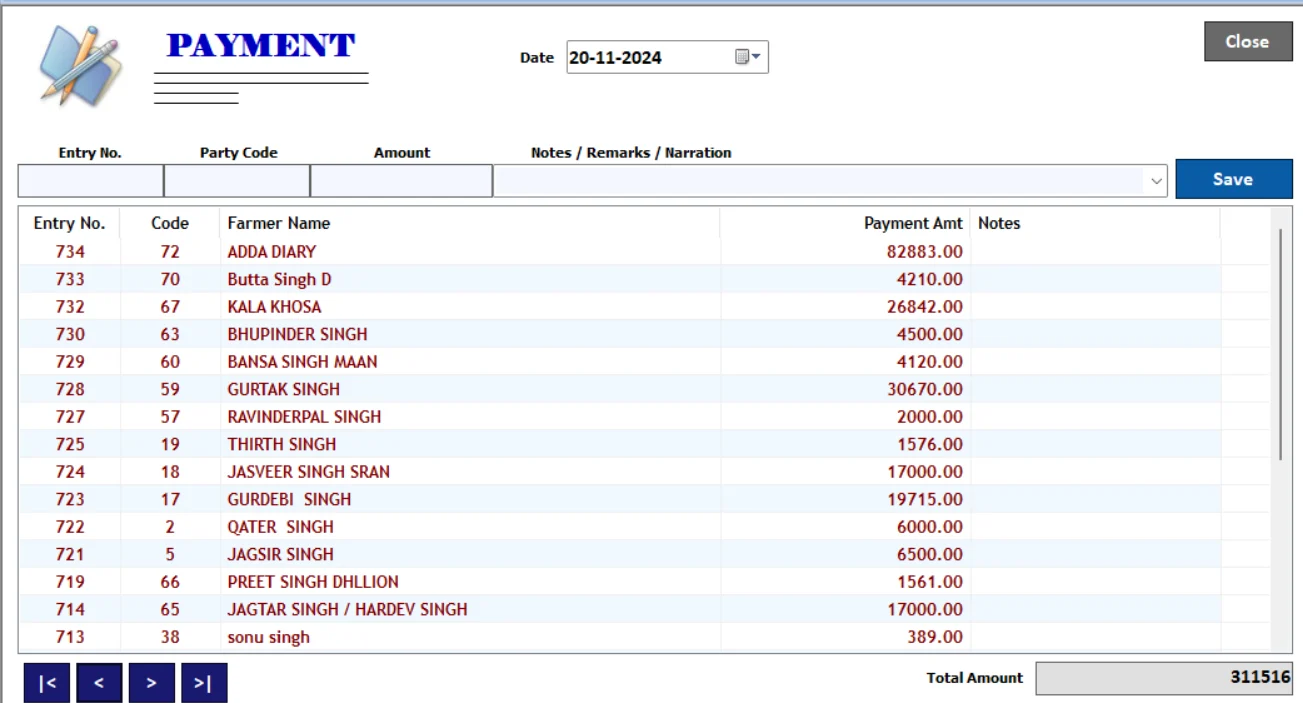Viewport: 1303px width, 703px height.
Task: Open the date picker calendar icon
Action: pos(748,57)
